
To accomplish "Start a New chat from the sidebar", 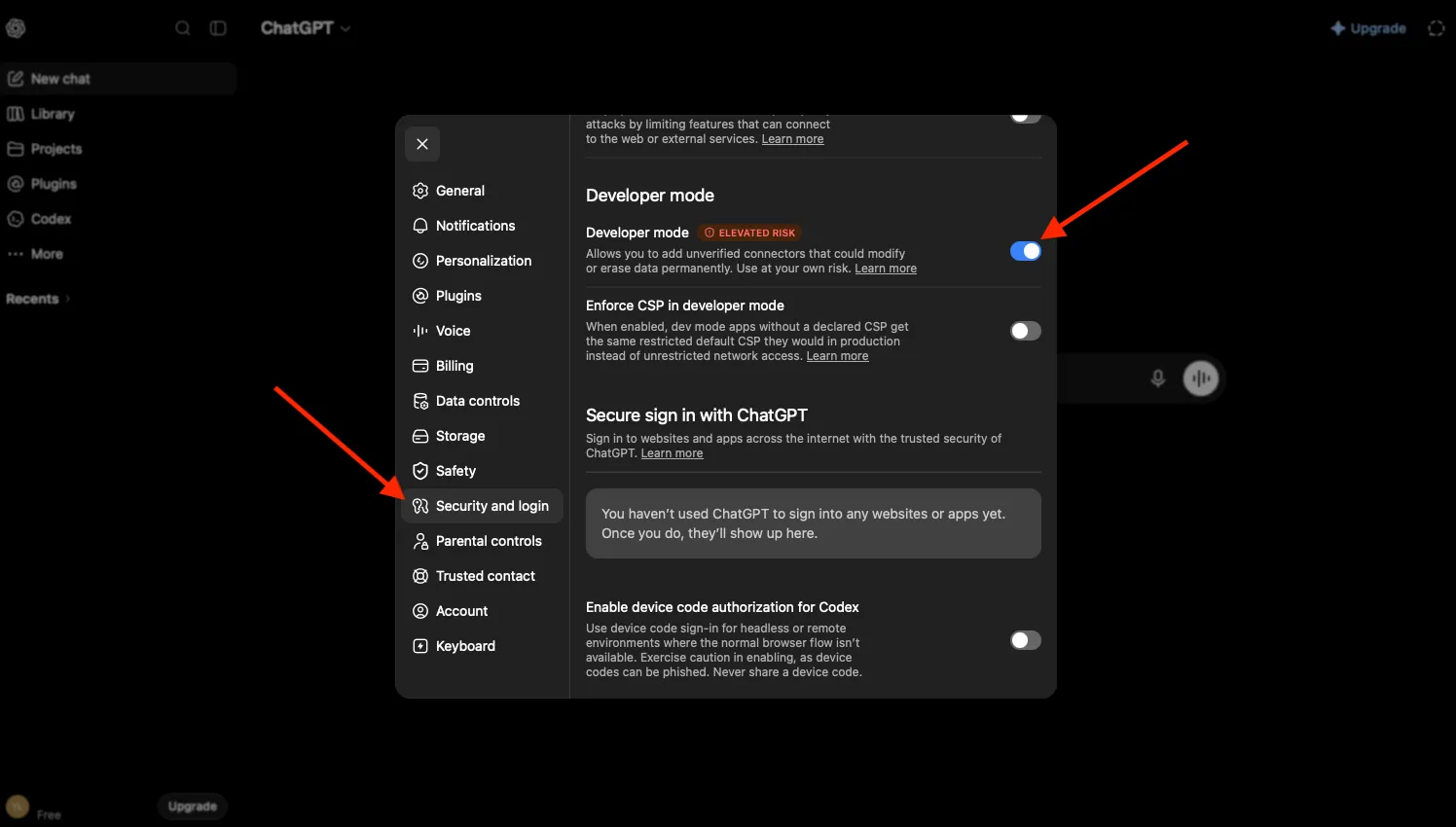I will 119,79.
